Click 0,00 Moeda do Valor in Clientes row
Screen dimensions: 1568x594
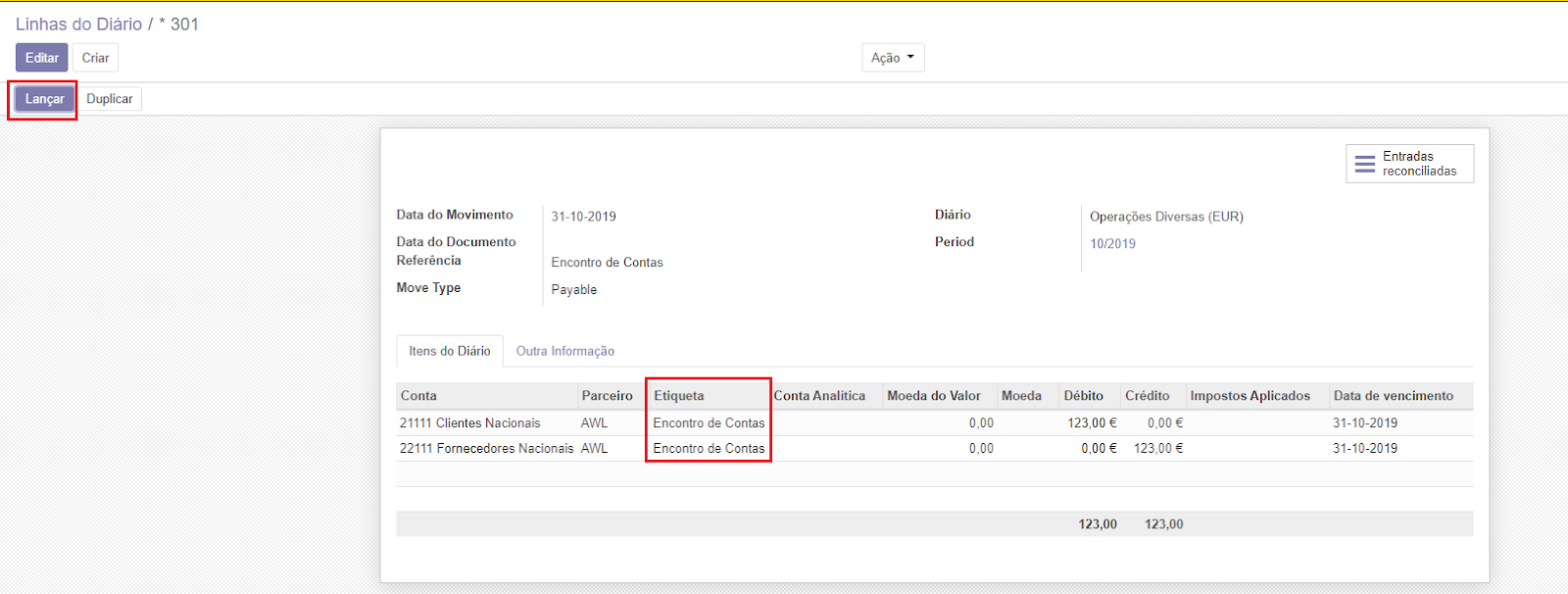click(981, 423)
